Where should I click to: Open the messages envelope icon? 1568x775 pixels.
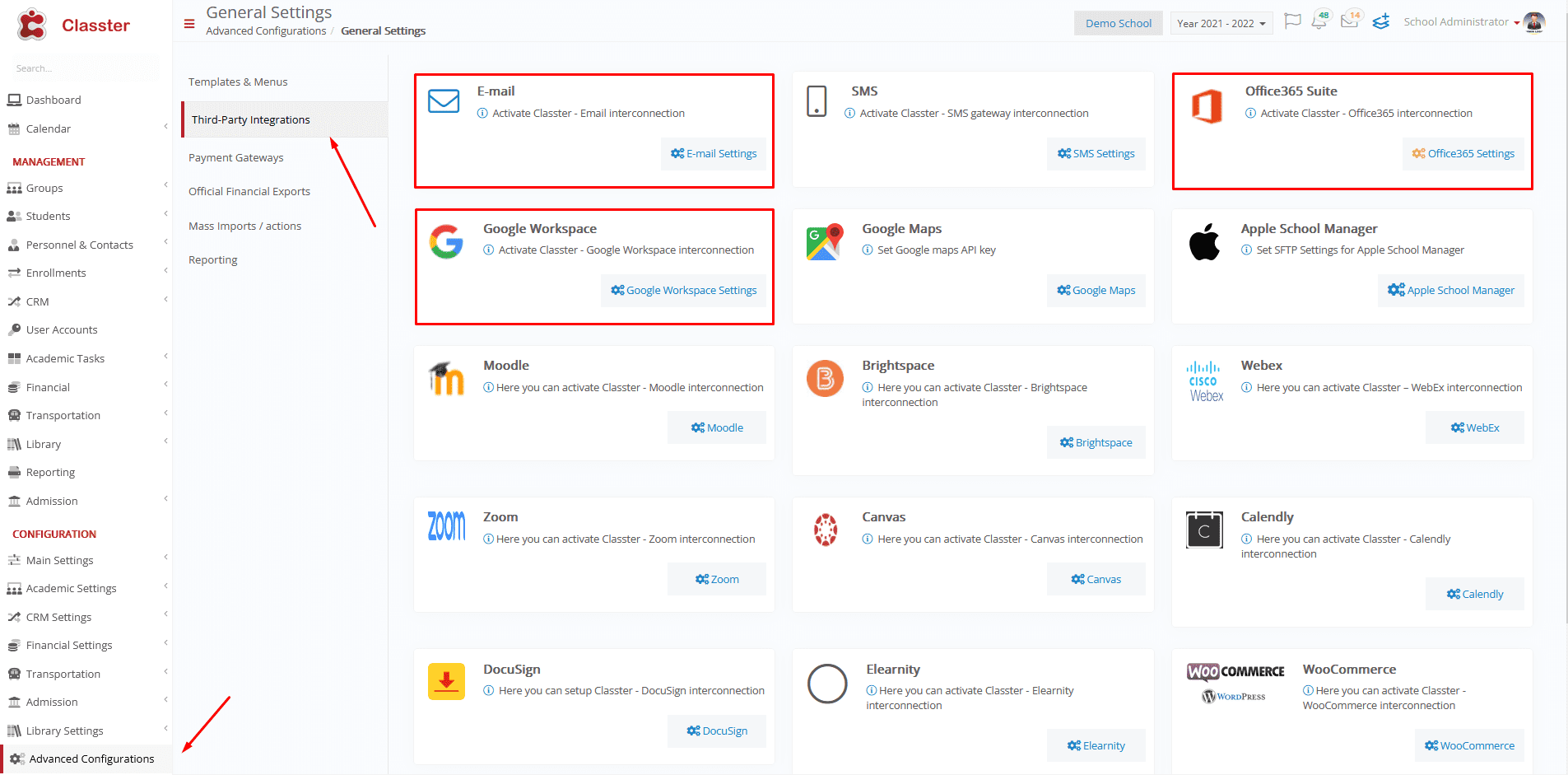(x=1350, y=21)
